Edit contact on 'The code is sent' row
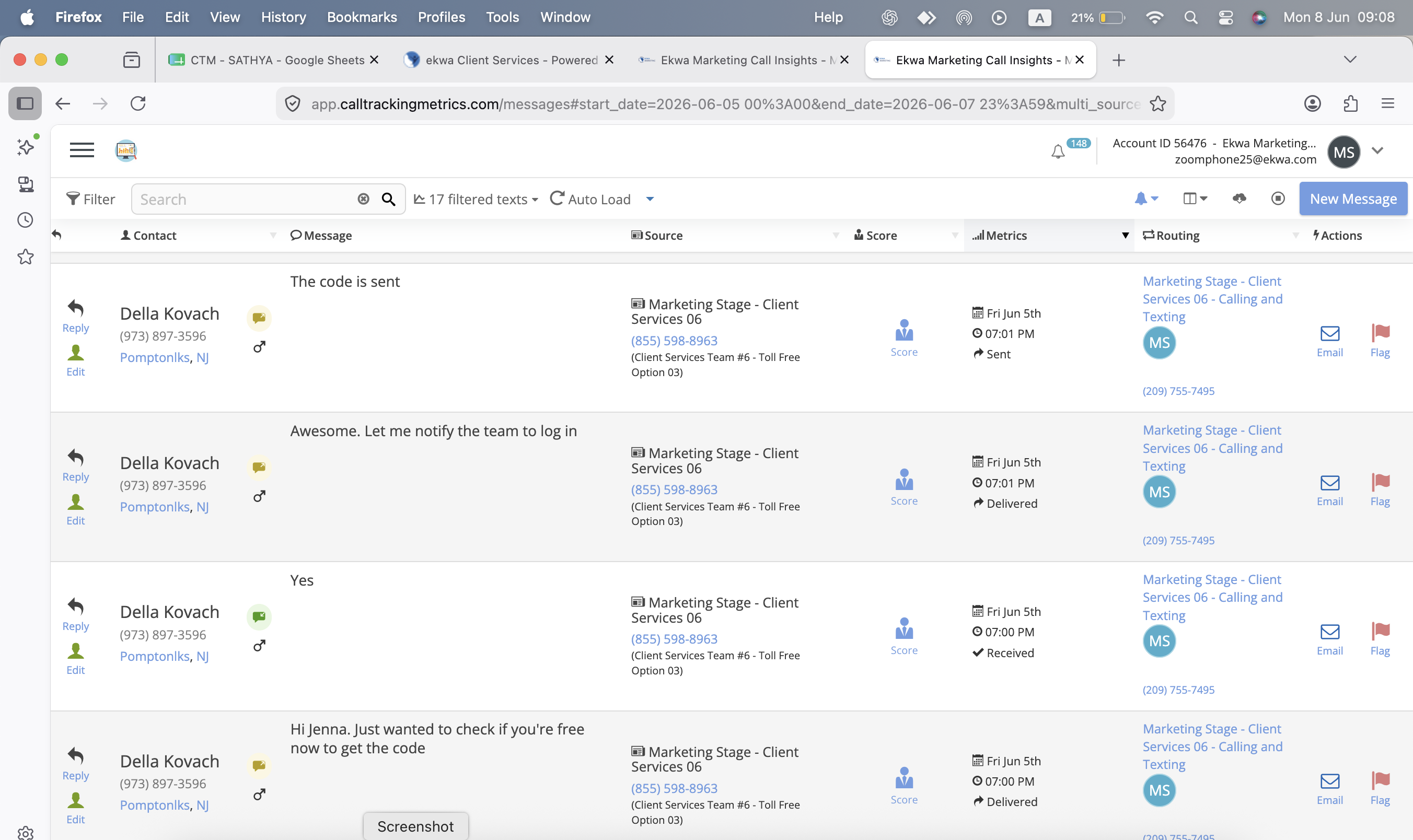 tap(75, 360)
